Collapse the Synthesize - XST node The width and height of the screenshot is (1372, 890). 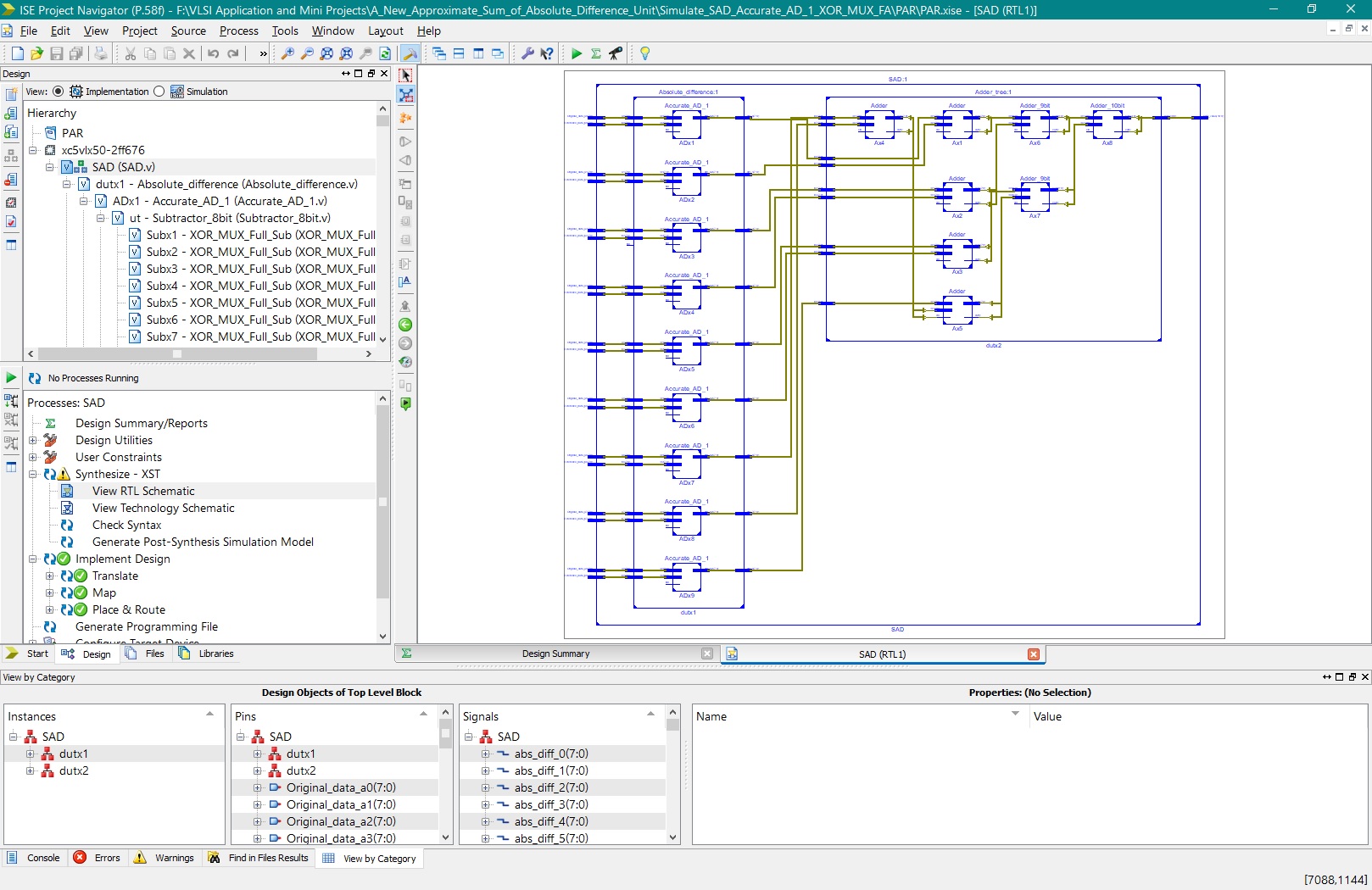tap(33, 474)
